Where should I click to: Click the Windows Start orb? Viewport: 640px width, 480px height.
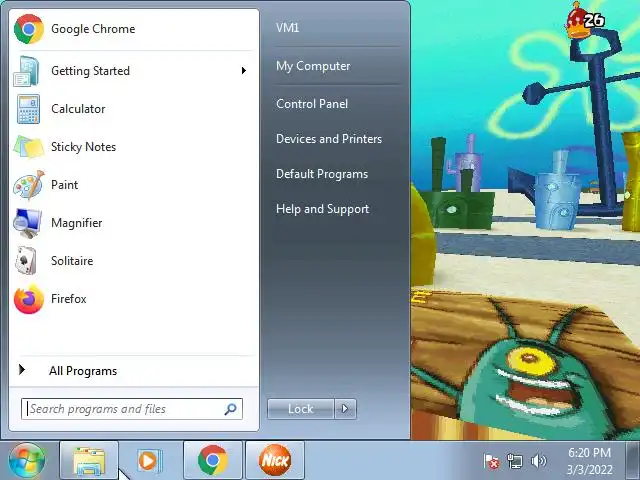click(x=27, y=460)
